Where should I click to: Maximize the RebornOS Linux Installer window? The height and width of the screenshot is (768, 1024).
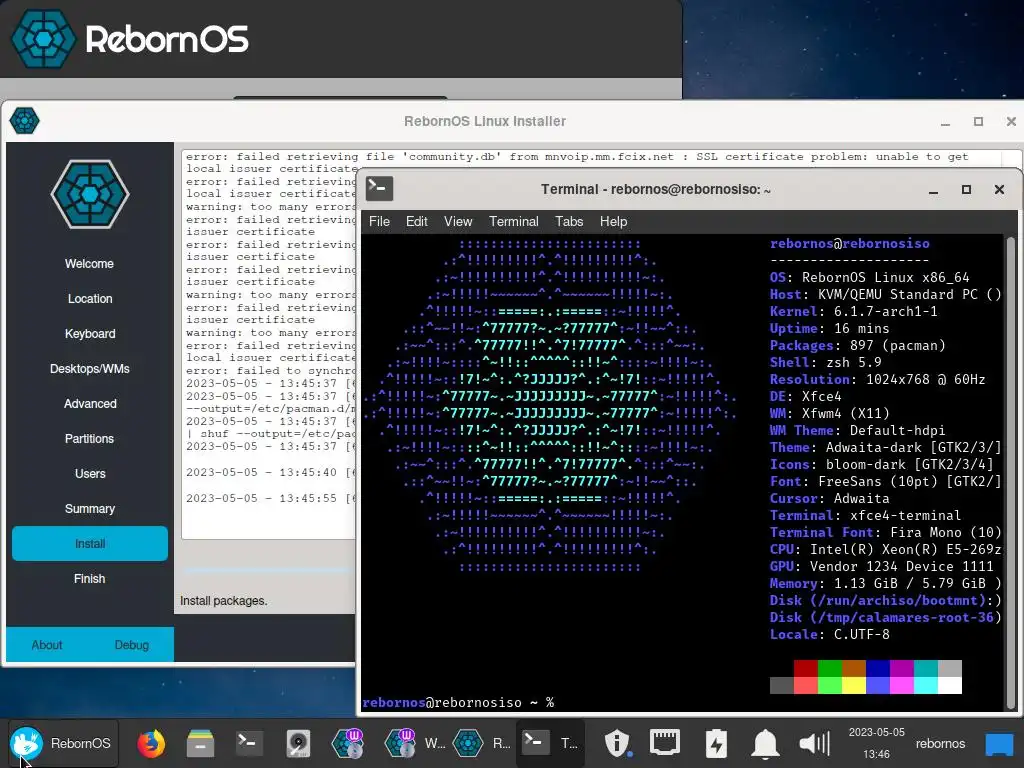(978, 121)
